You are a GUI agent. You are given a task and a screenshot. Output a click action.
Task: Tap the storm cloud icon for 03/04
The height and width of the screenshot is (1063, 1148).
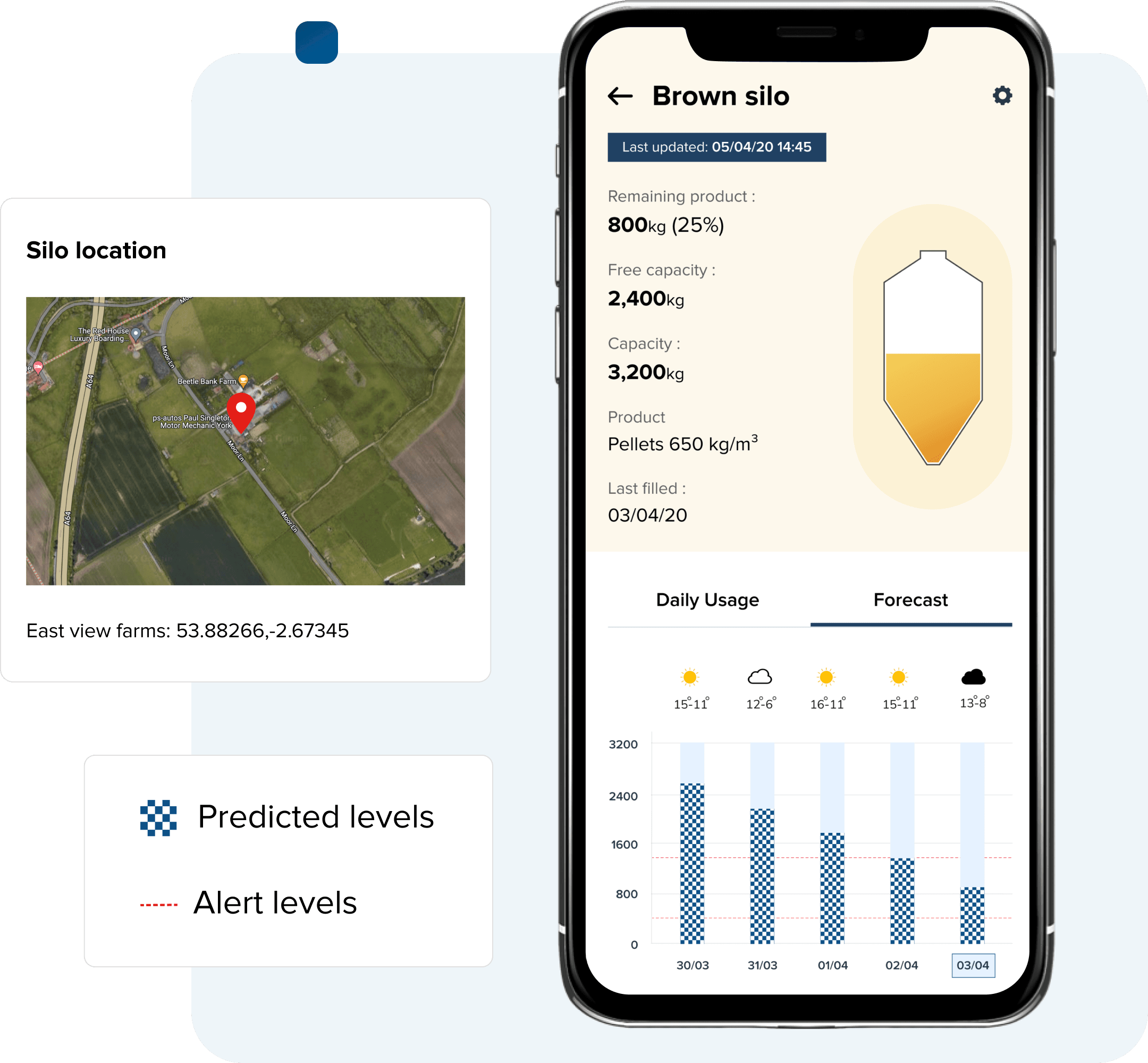pos(974,676)
